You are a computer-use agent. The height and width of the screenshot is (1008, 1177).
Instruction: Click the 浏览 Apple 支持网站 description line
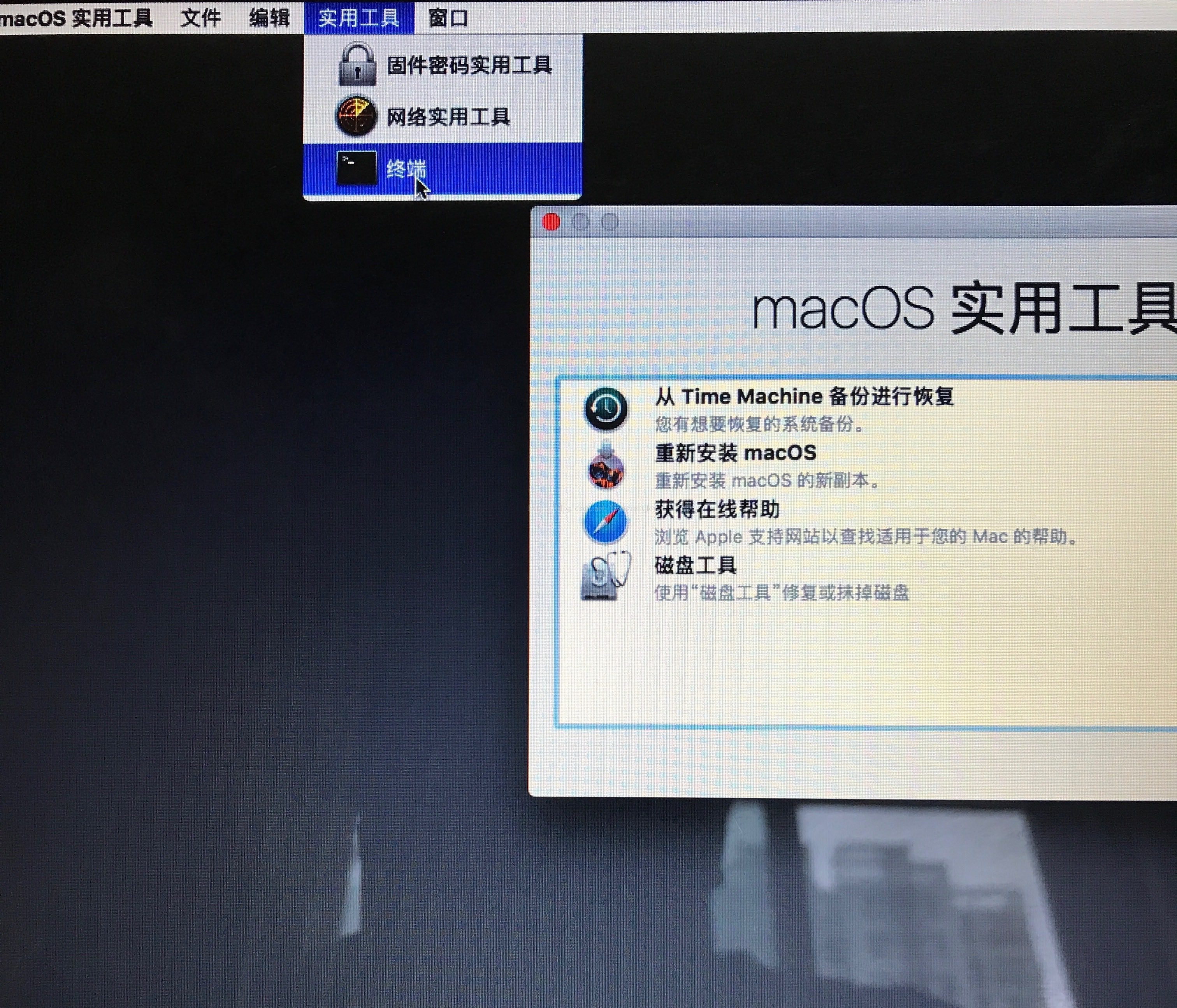(x=866, y=537)
